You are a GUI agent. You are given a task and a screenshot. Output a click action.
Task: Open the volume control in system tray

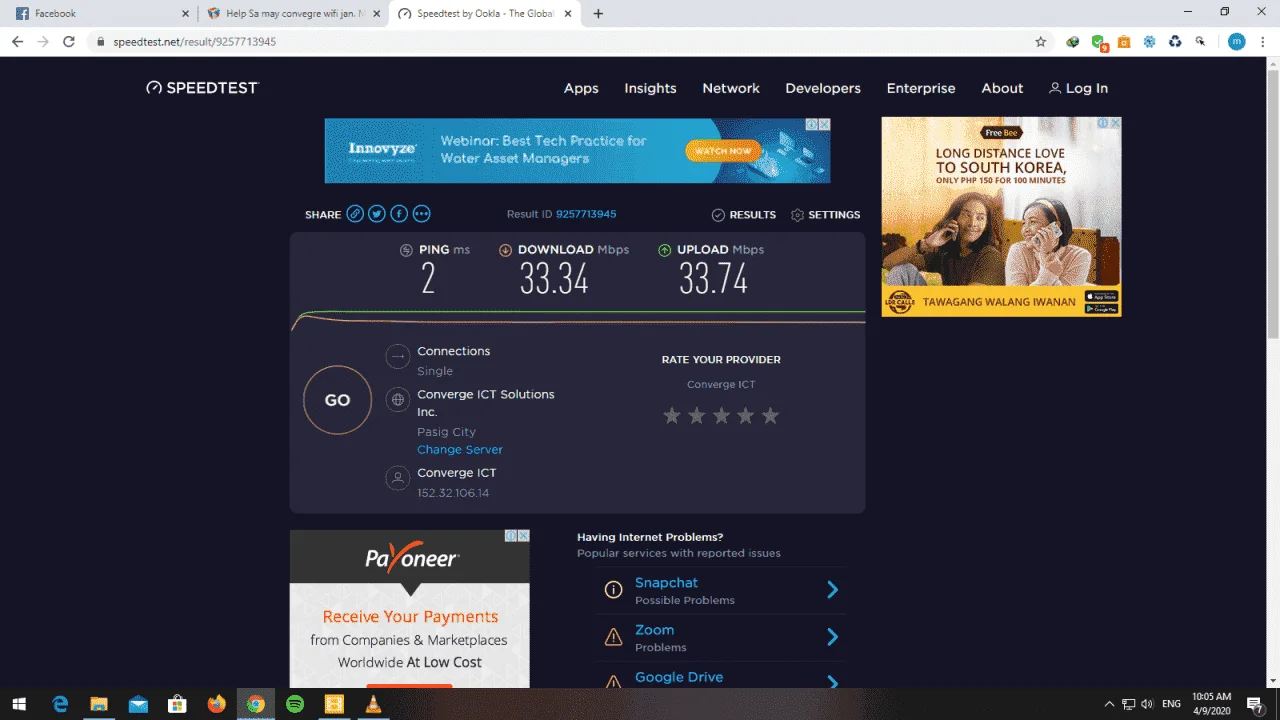[x=1146, y=704]
